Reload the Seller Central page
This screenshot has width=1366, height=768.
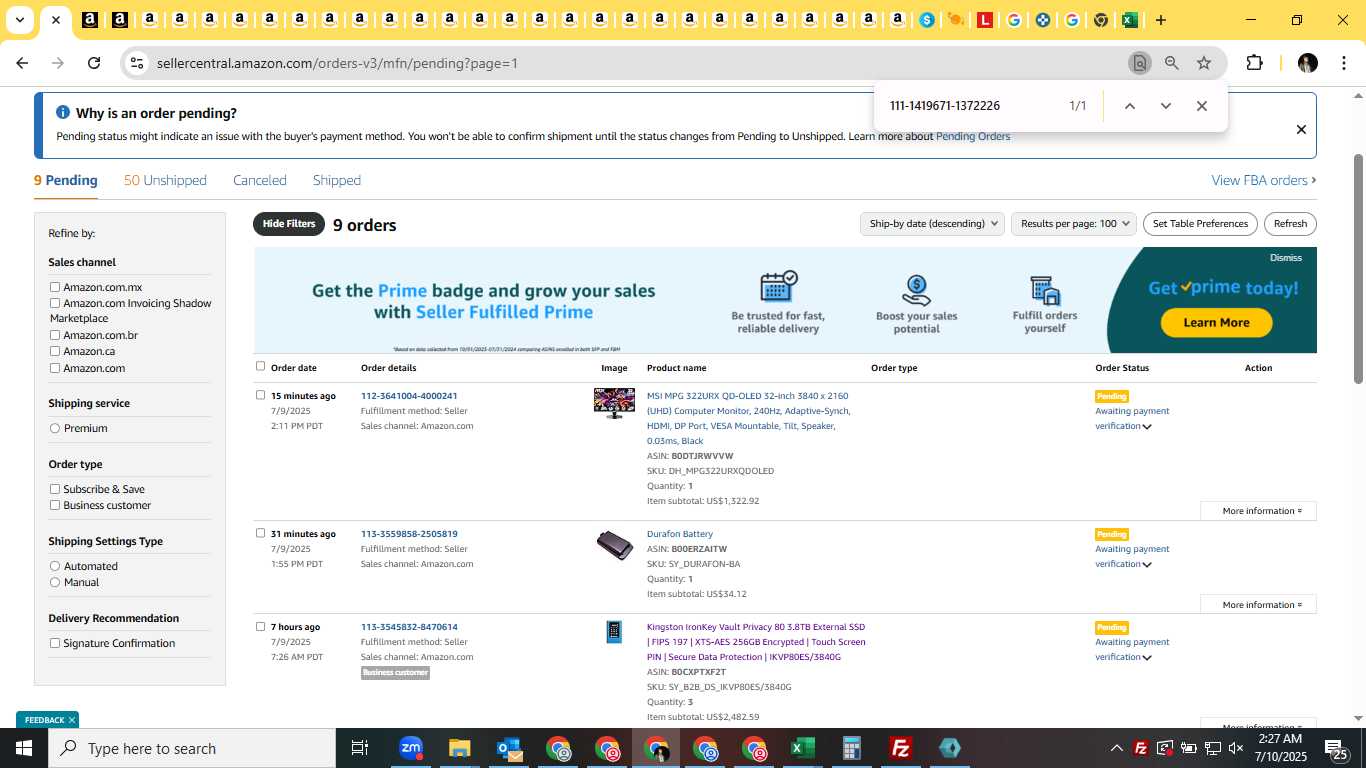tap(94, 63)
